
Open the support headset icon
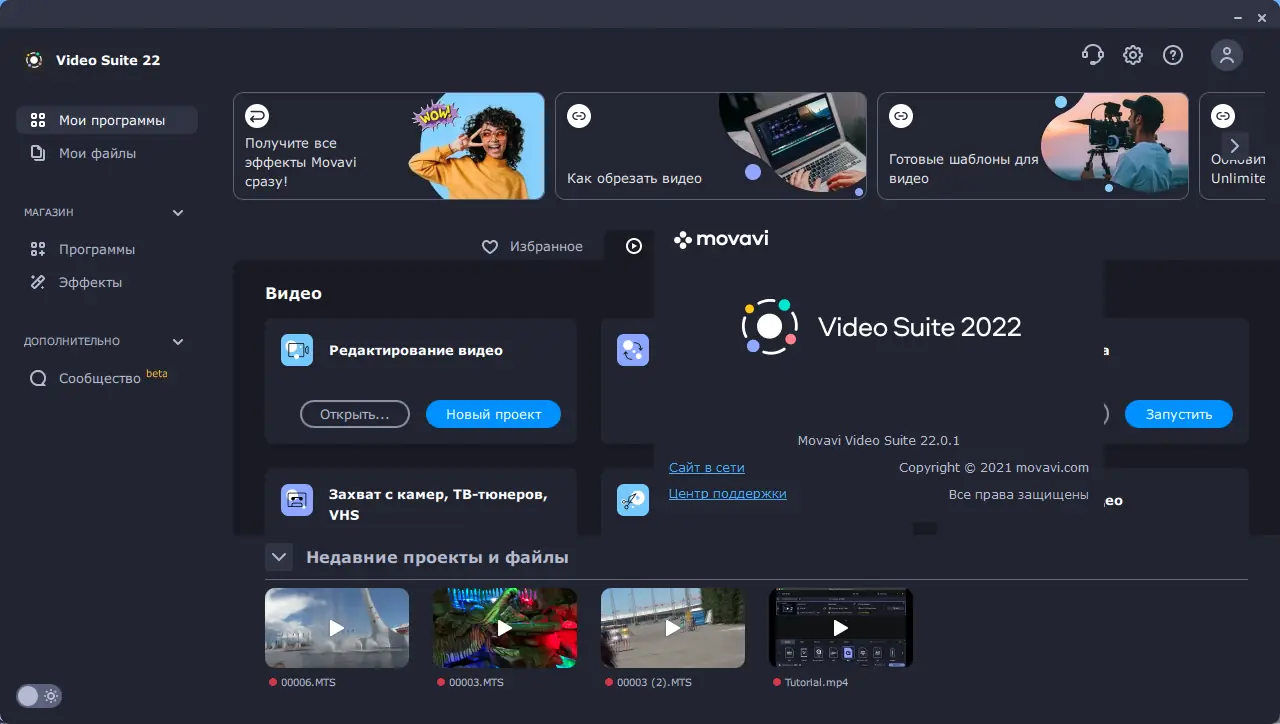coord(1092,55)
